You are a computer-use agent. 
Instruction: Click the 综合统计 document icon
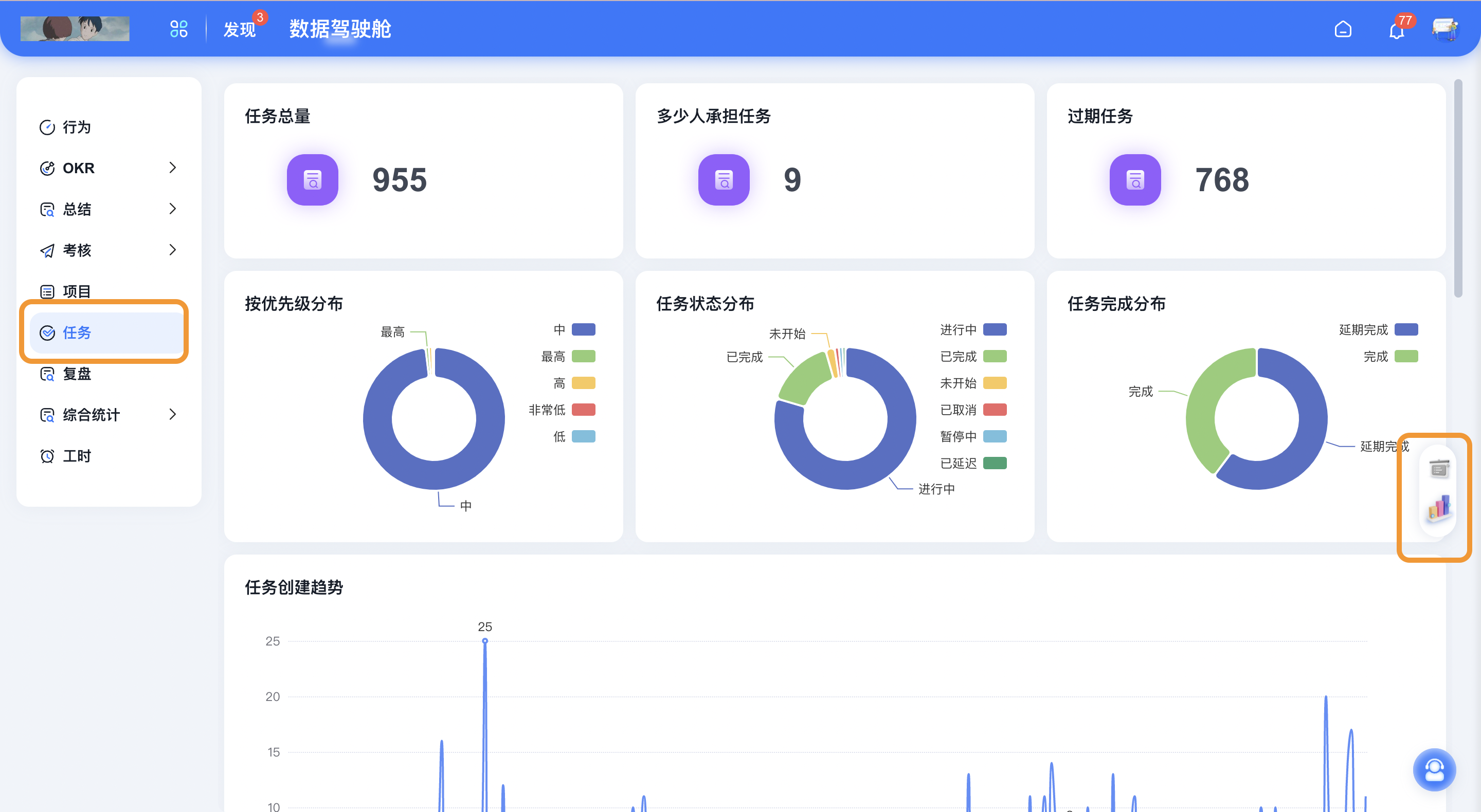point(47,414)
